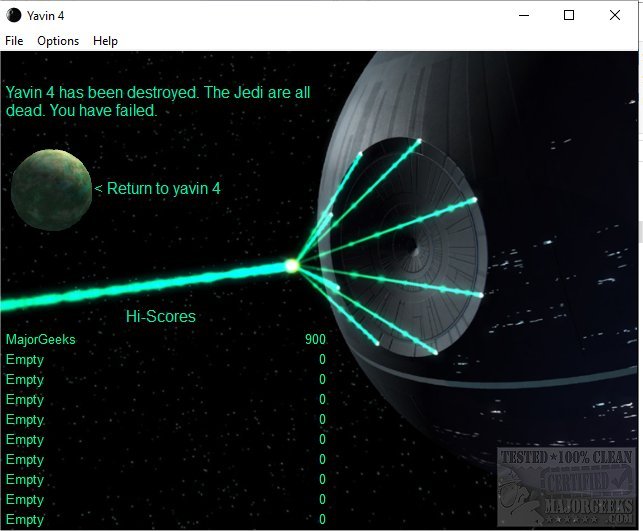Click the laser convergence point flare
This screenshot has height=531, width=643.
click(292, 266)
